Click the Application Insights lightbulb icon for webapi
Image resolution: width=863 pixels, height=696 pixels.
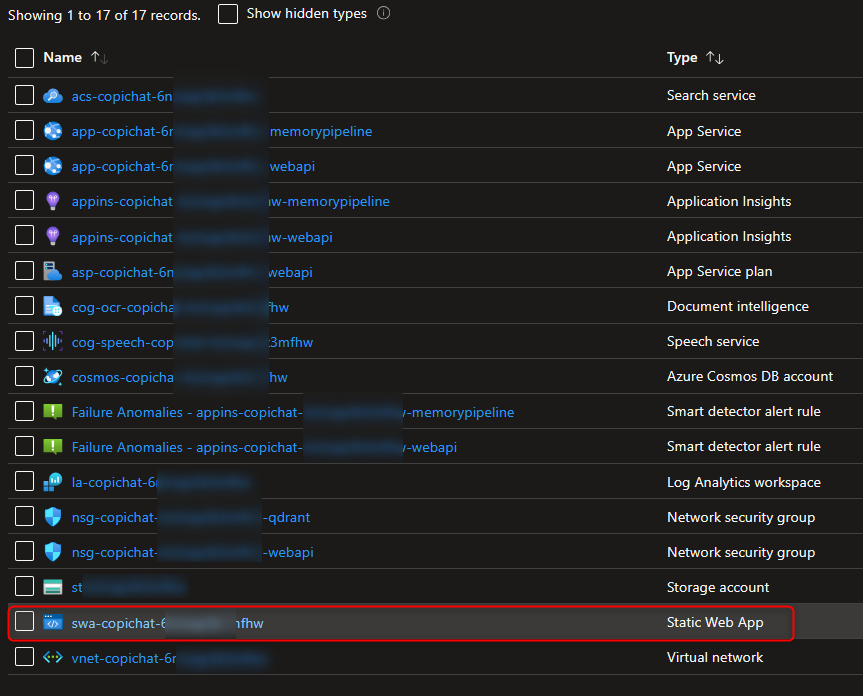53,236
